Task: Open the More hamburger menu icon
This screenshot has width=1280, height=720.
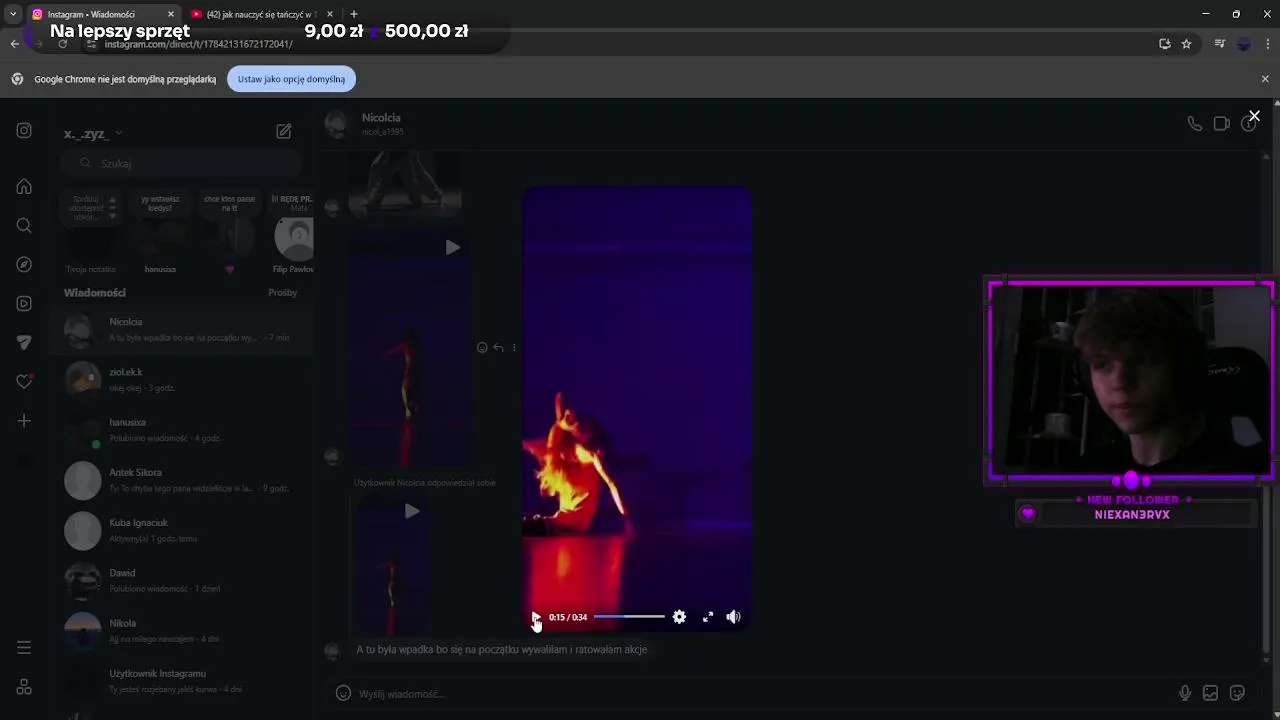Action: 24,647
